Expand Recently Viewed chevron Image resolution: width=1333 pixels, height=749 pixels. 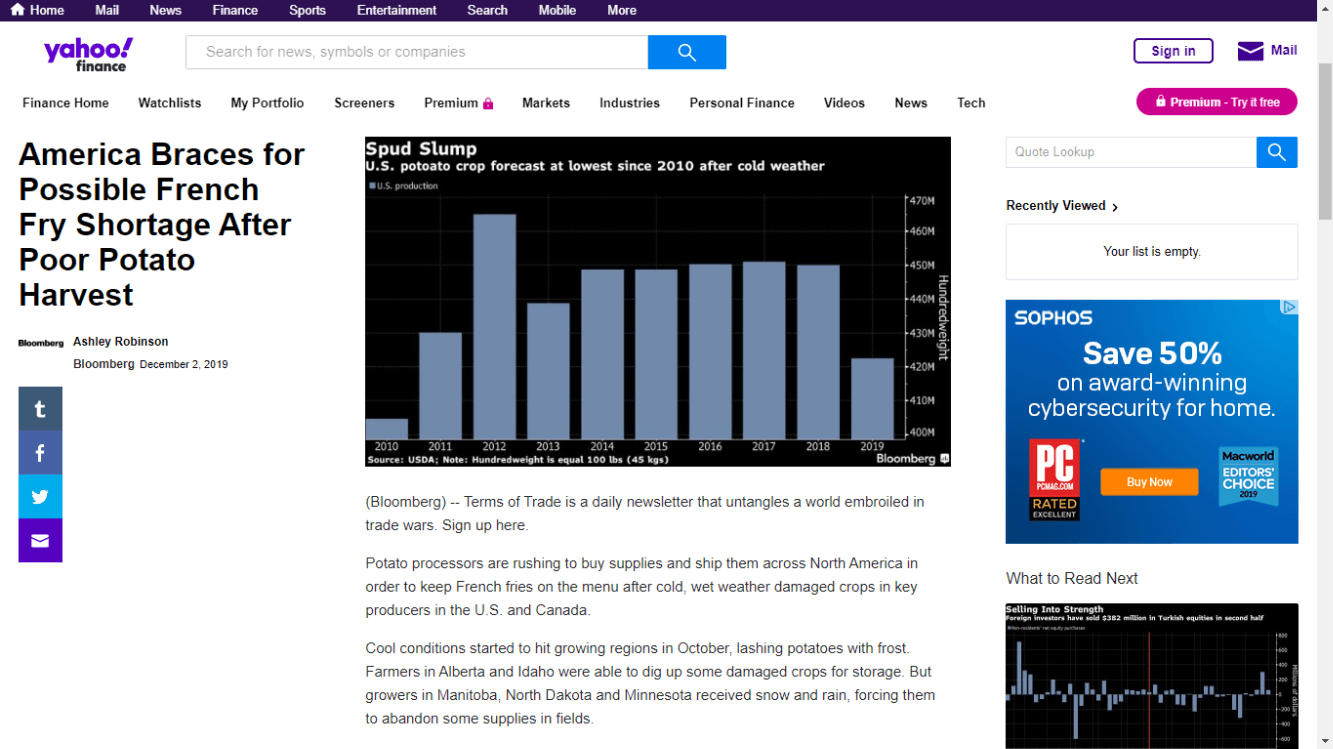(1115, 207)
